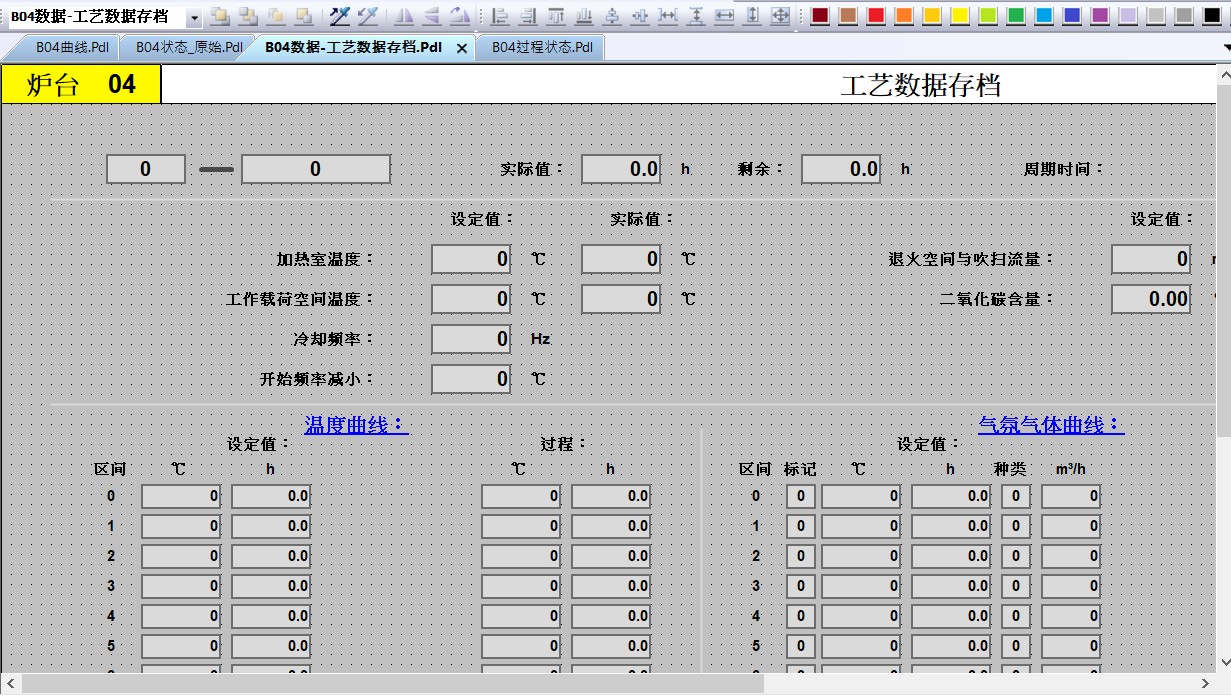Open the B04数据 object selector dropdown

[x=194, y=17]
